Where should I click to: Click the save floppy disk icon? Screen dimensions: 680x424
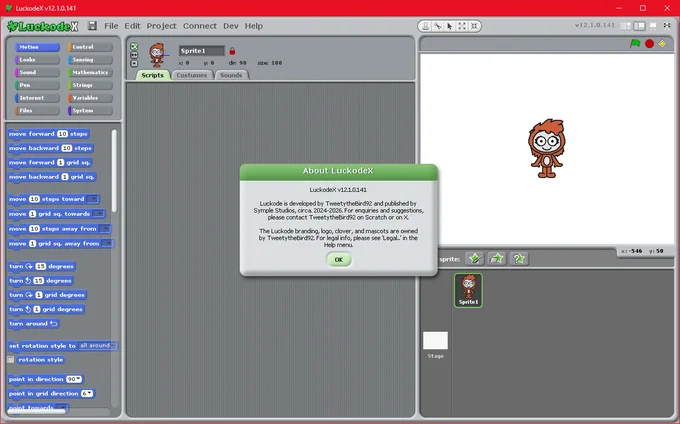92,26
